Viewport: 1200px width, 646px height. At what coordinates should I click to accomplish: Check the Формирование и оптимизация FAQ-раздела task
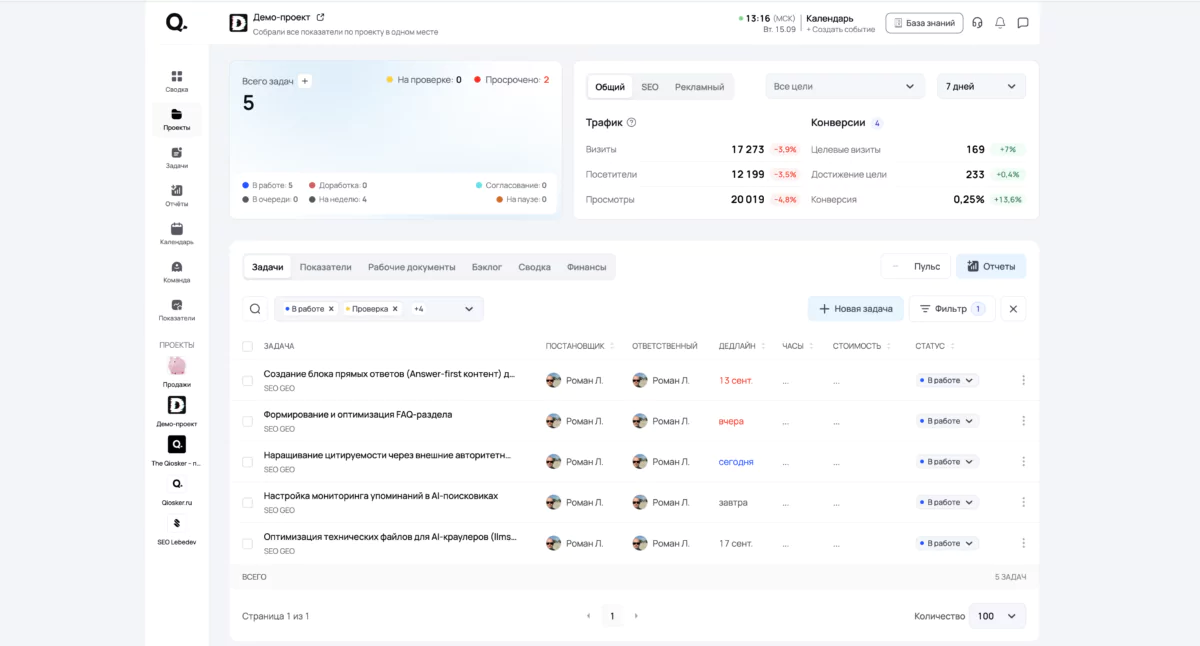[247, 421]
